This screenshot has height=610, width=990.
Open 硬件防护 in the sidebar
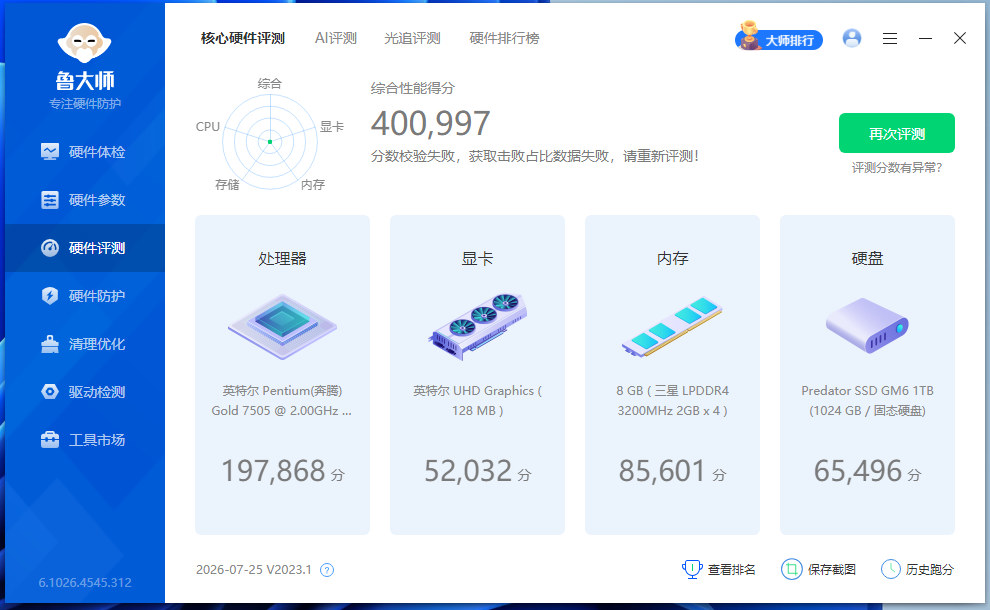(x=85, y=296)
